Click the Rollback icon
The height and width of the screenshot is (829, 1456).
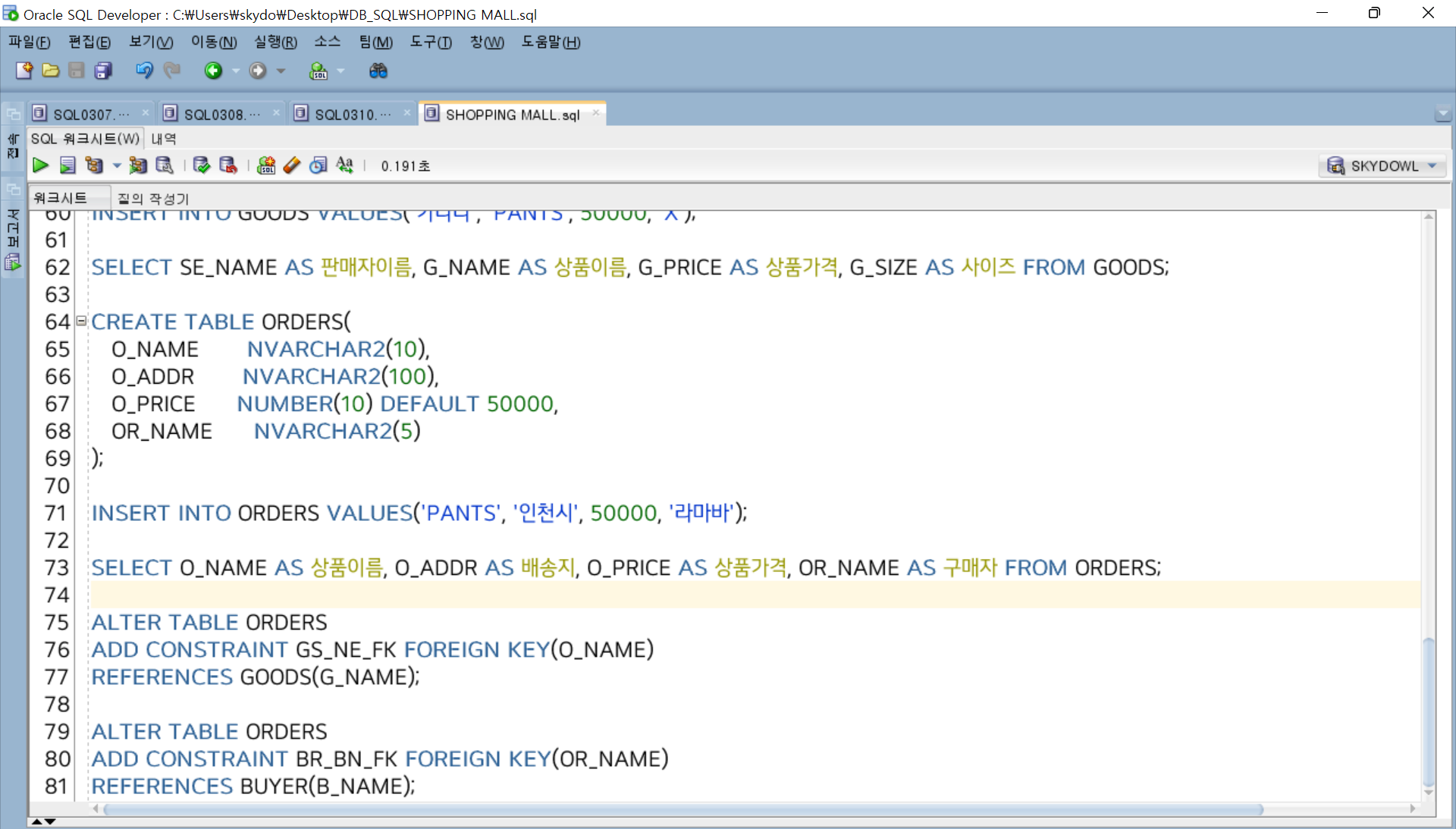(227, 165)
